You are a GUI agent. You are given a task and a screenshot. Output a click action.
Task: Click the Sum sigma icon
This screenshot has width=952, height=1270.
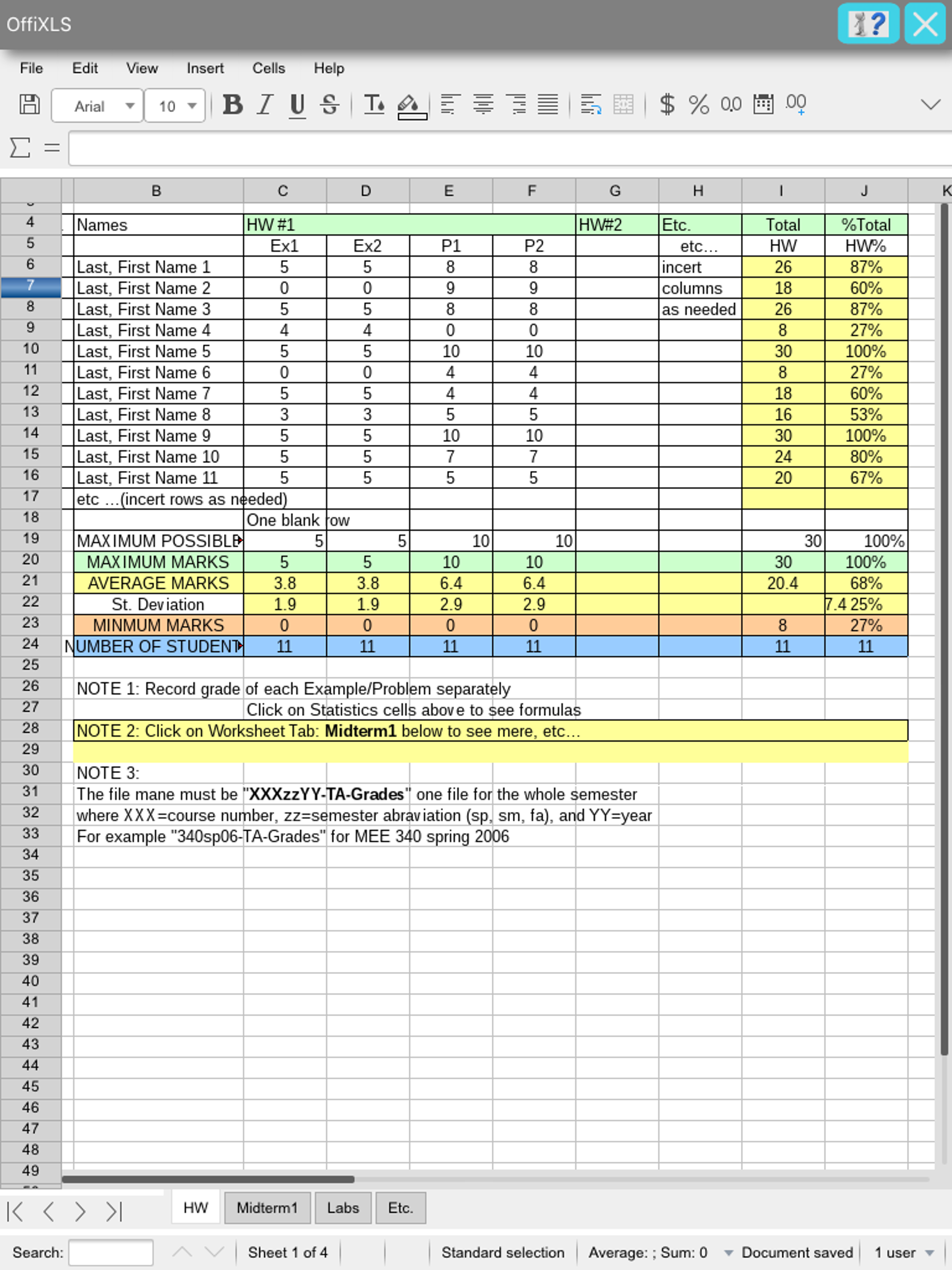[20, 147]
